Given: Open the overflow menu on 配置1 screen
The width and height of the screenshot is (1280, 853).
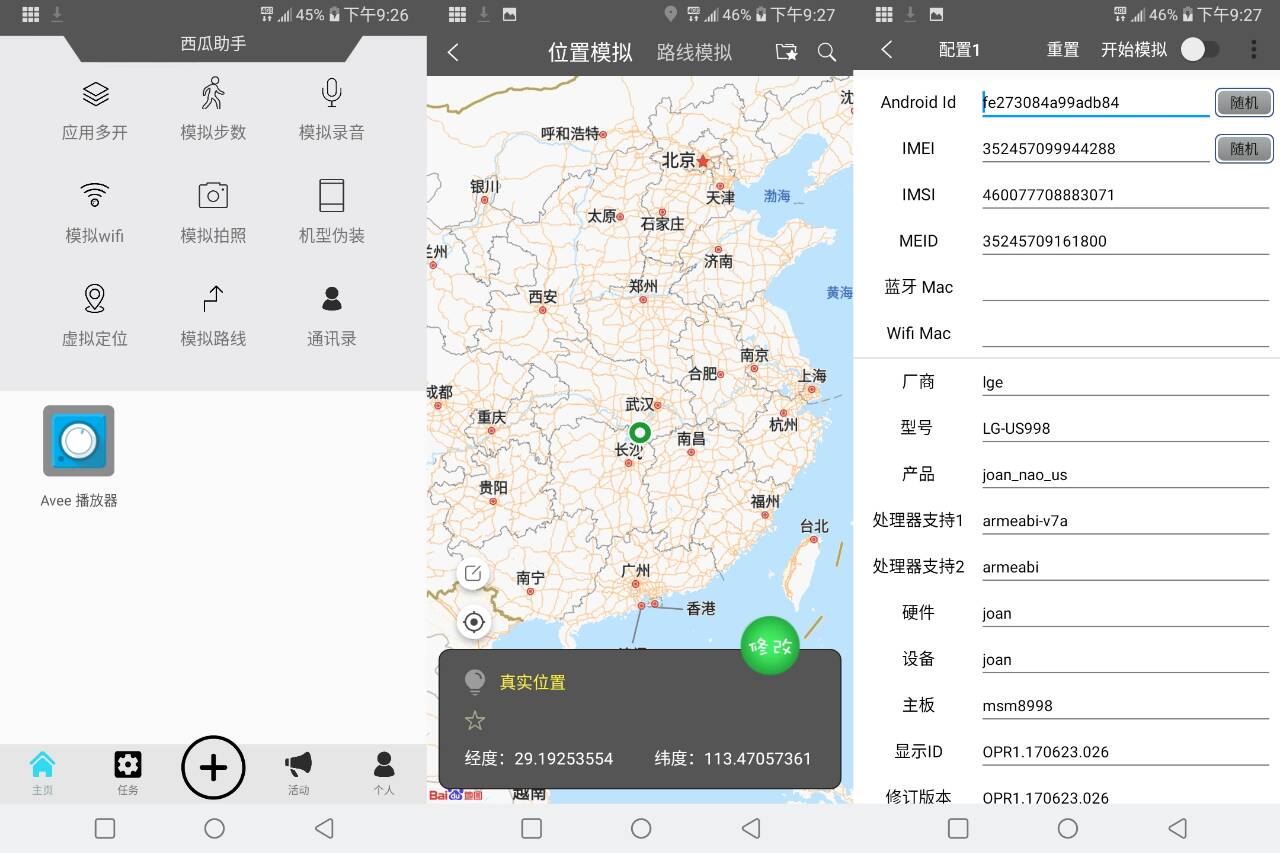Looking at the screenshot, I should coord(1252,48).
